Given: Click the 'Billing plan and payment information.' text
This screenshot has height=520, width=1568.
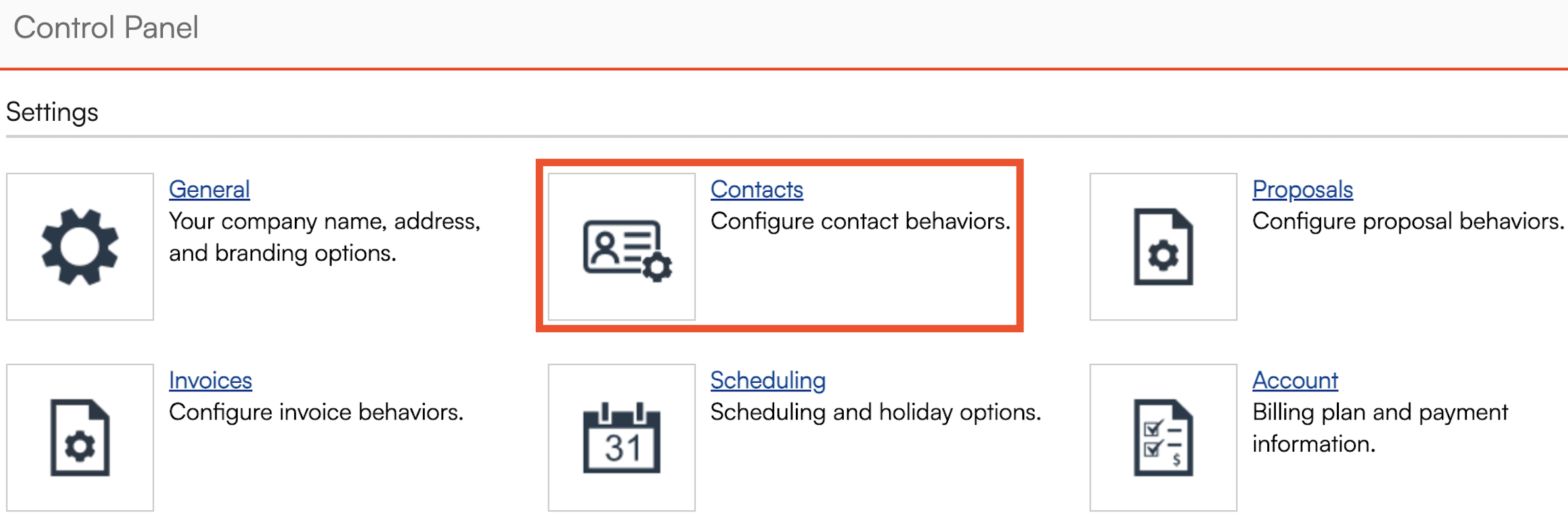Looking at the screenshot, I should (1379, 428).
